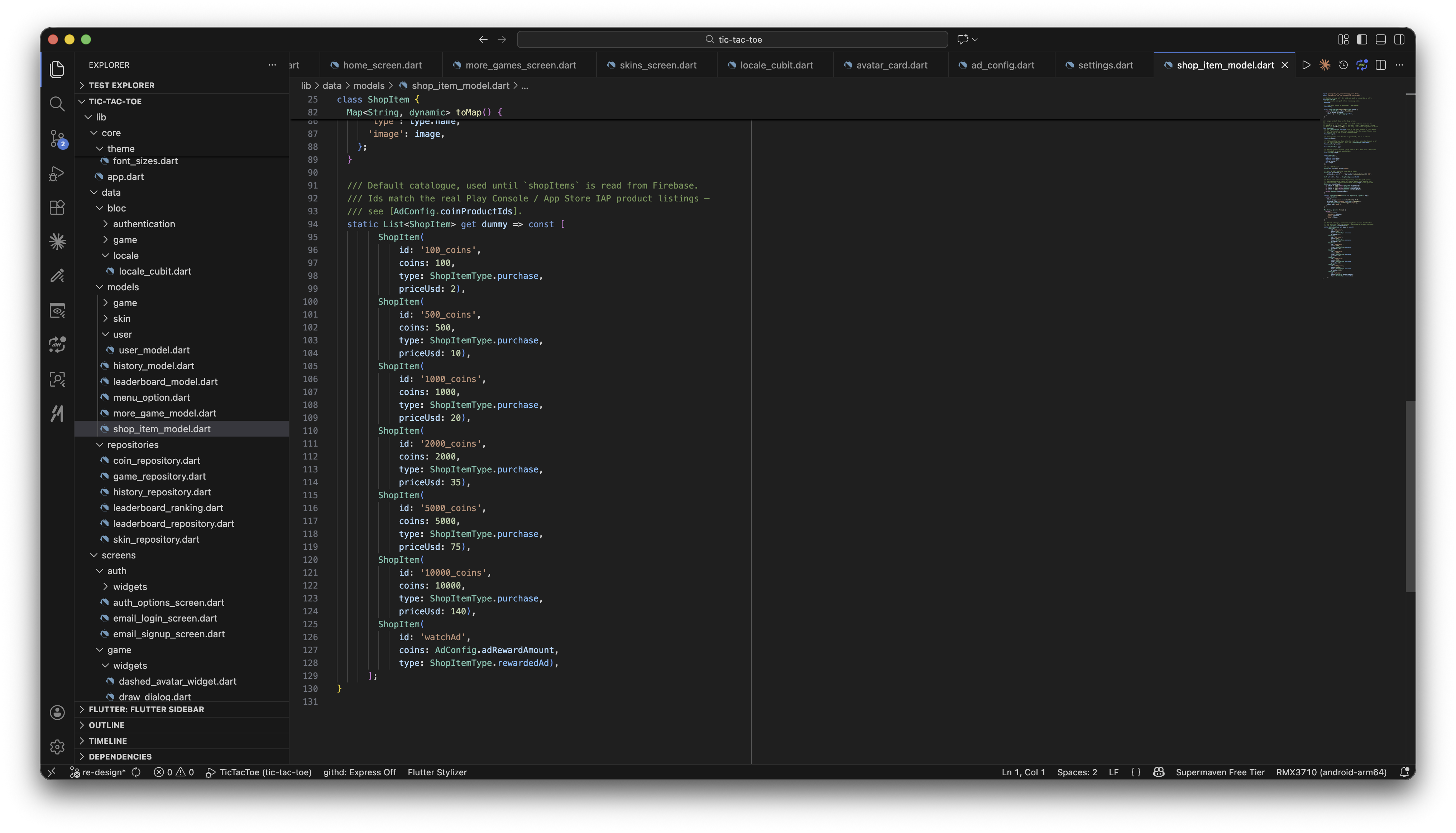Close the shop_item_model.dart tab

point(1285,65)
